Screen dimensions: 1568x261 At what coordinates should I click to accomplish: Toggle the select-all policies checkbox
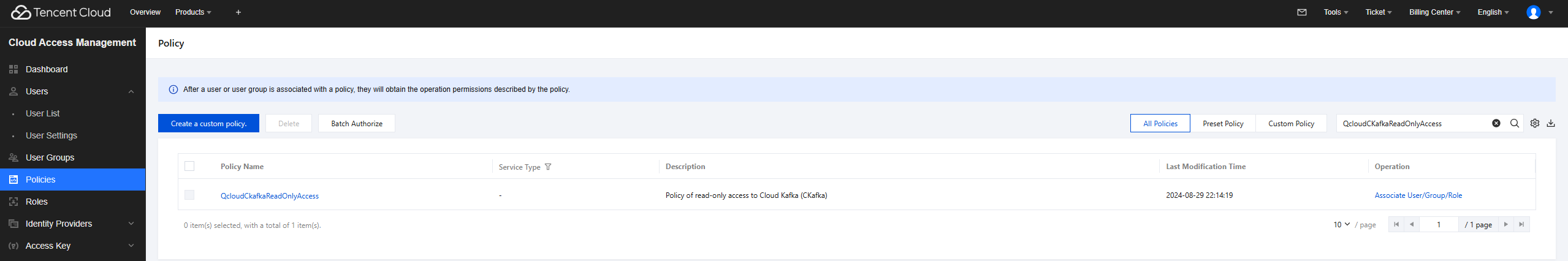(x=189, y=166)
